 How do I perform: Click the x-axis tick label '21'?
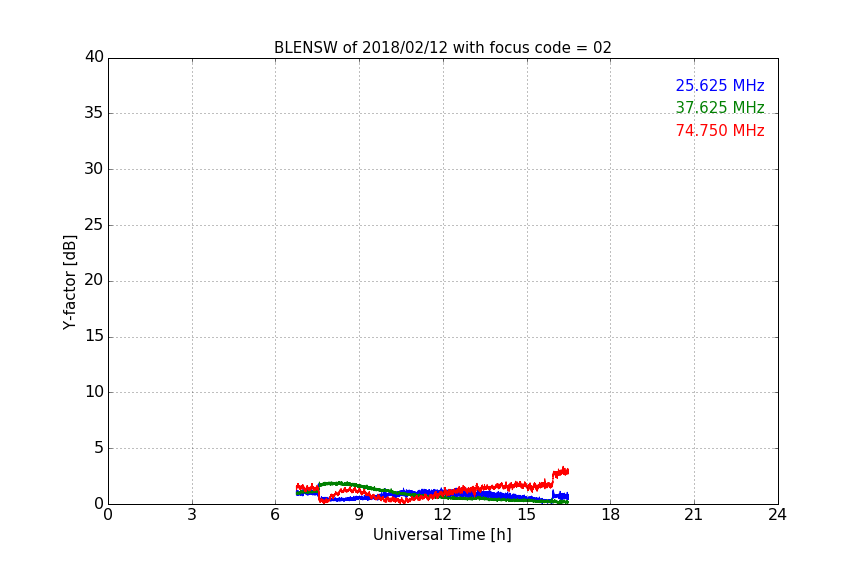[x=694, y=515]
